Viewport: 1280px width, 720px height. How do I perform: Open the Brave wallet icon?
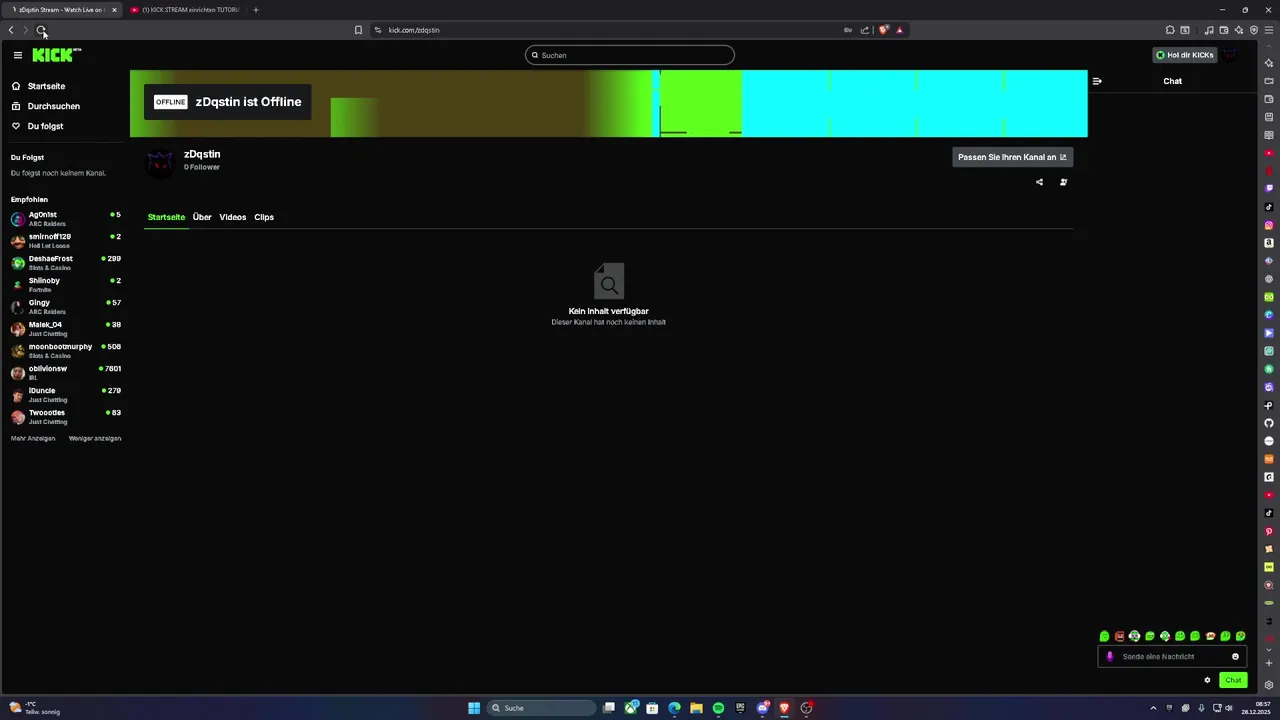pos(1224,30)
